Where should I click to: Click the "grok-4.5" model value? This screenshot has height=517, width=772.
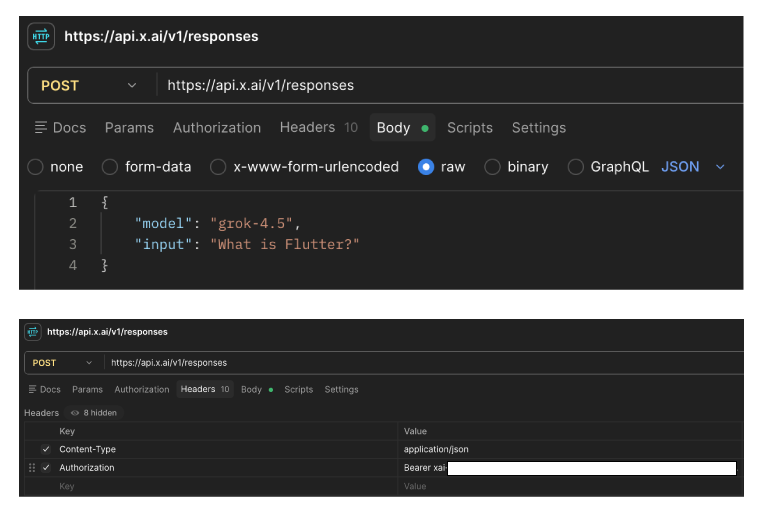click(x=251, y=224)
